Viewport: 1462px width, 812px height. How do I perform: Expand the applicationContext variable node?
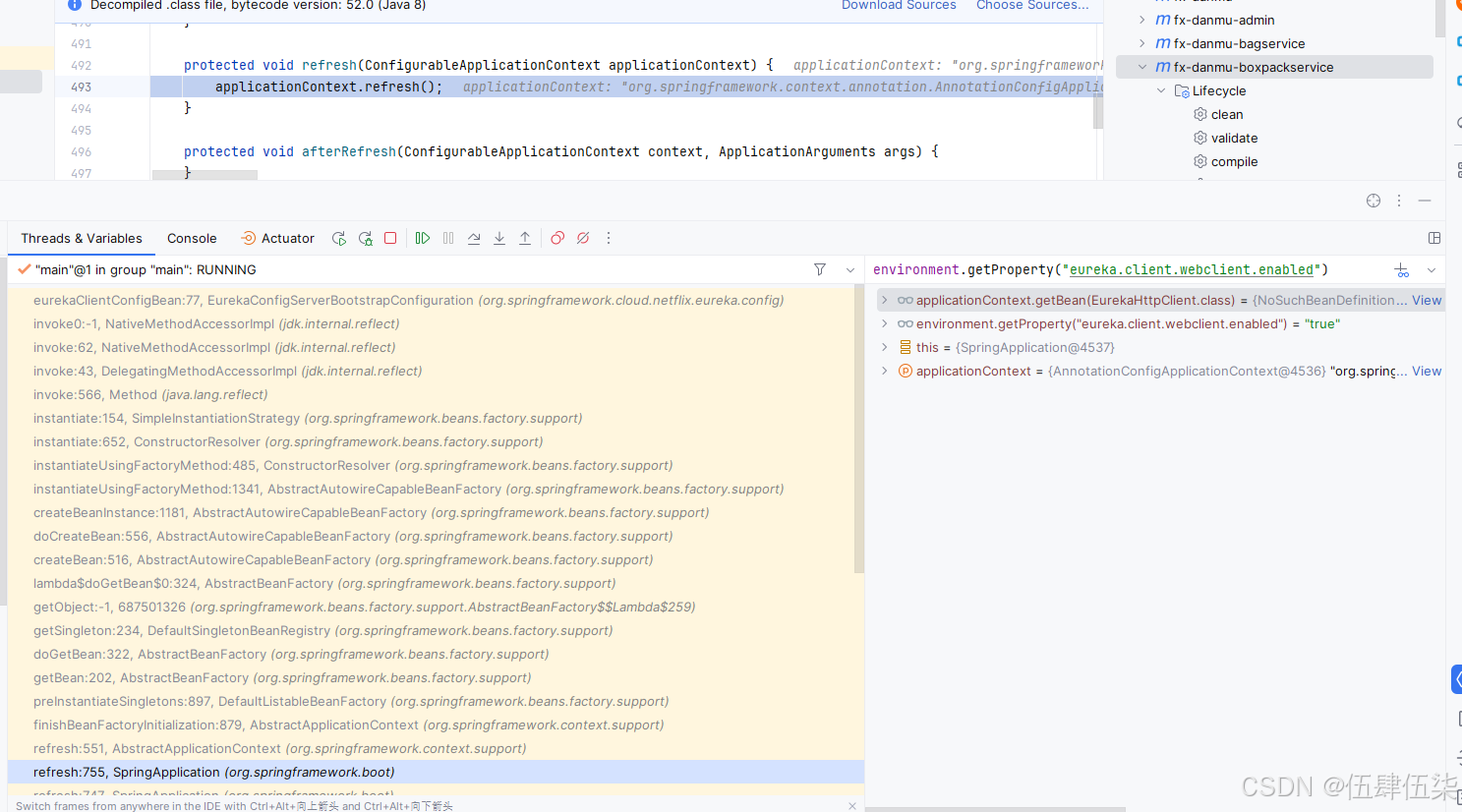884,371
